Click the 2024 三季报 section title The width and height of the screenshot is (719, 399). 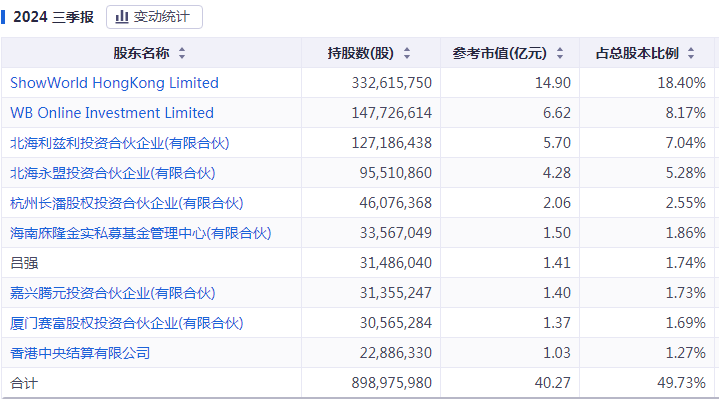tap(53, 17)
